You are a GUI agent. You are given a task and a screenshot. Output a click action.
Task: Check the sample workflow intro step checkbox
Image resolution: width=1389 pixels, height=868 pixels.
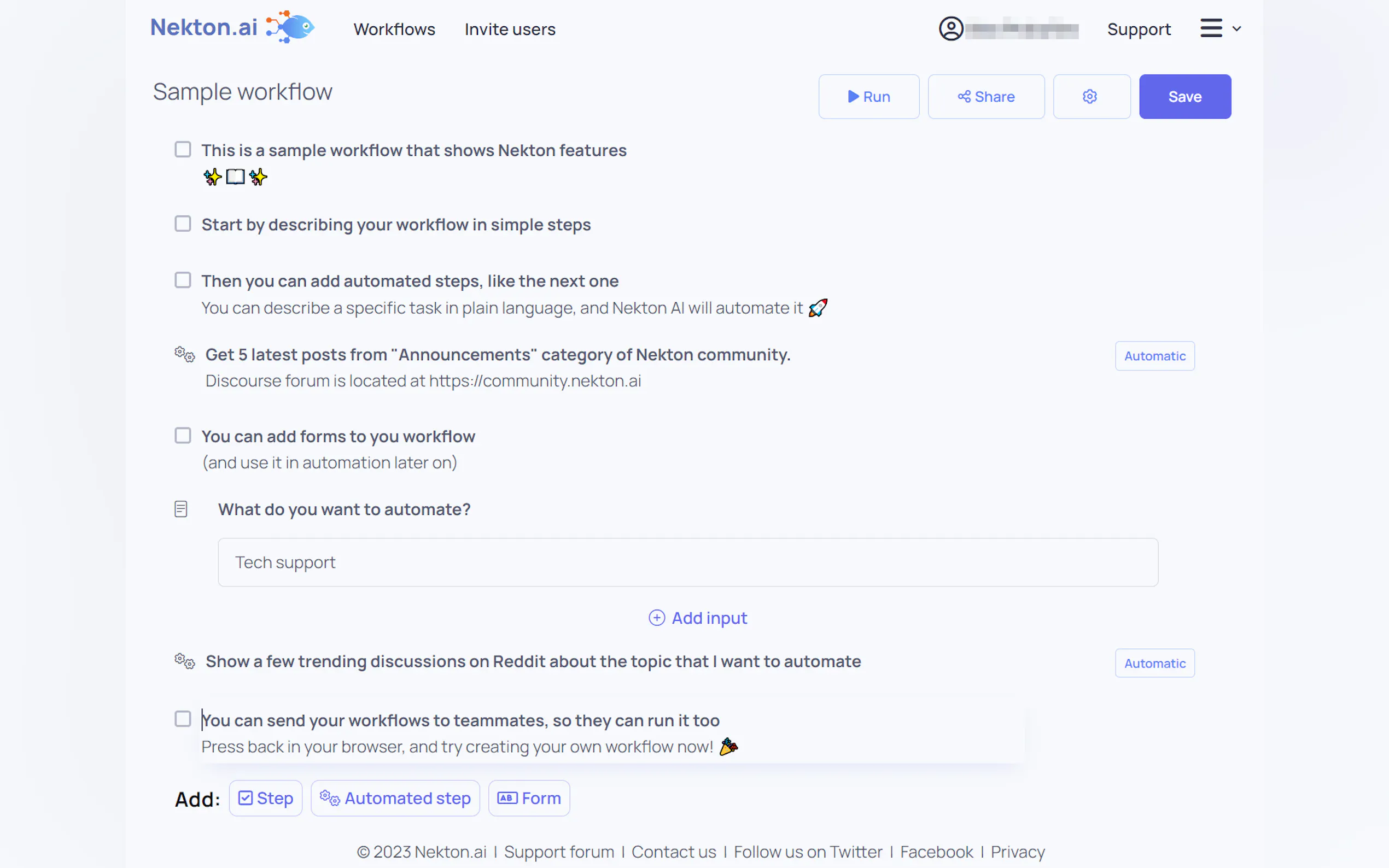(183, 150)
